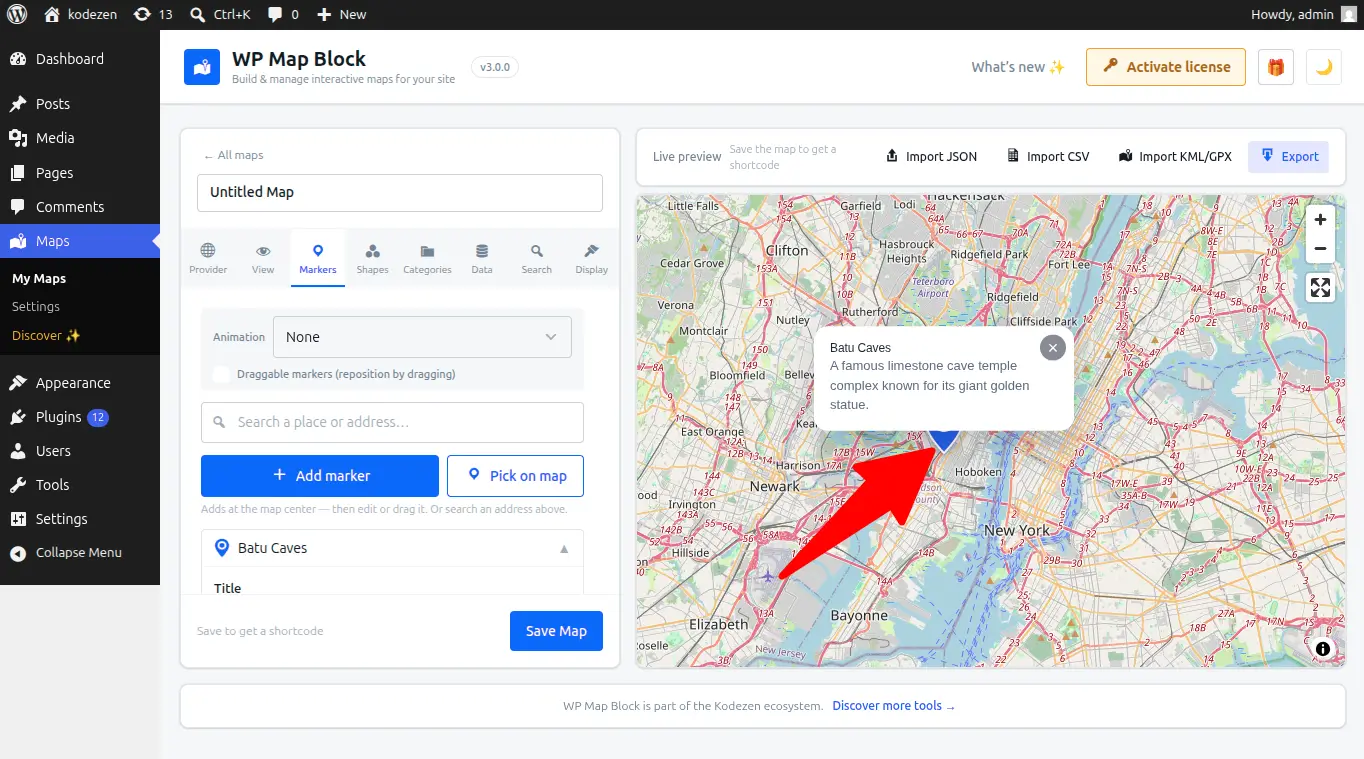Open the New content menu
The image size is (1364, 759).
[342, 15]
